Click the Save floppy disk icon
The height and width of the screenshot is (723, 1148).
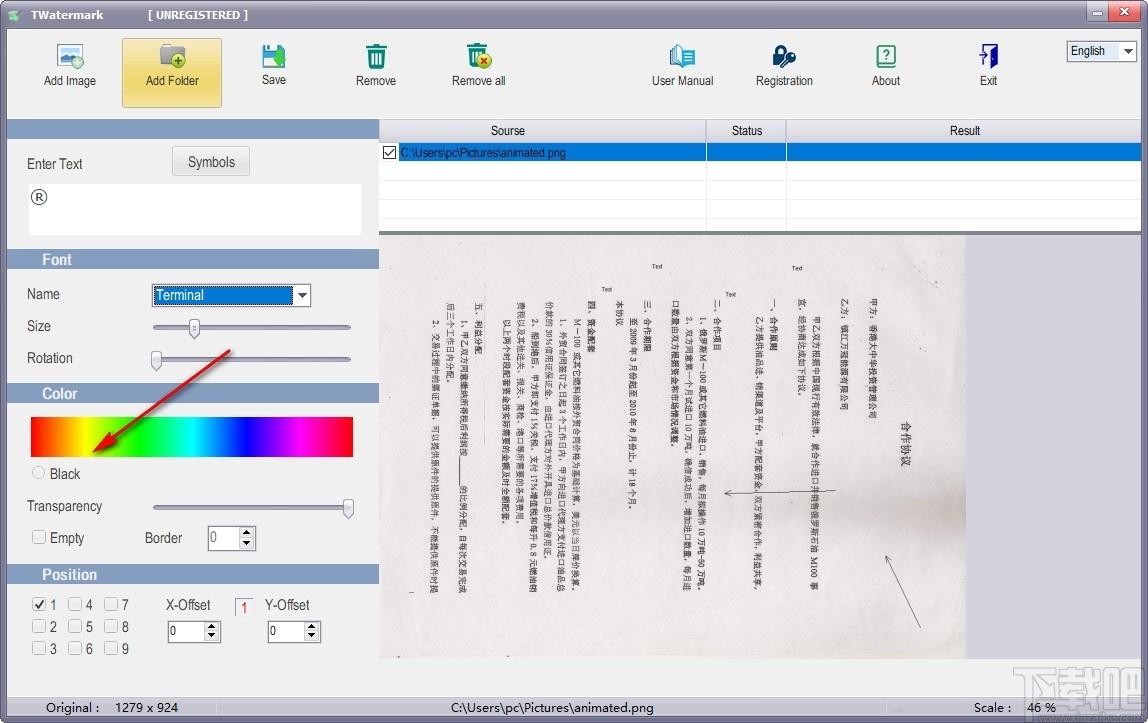pyautogui.click(x=274, y=56)
